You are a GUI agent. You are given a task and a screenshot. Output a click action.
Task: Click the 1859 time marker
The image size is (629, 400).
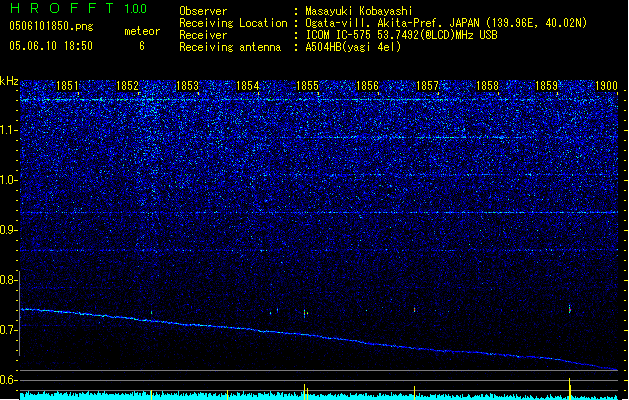546,87
